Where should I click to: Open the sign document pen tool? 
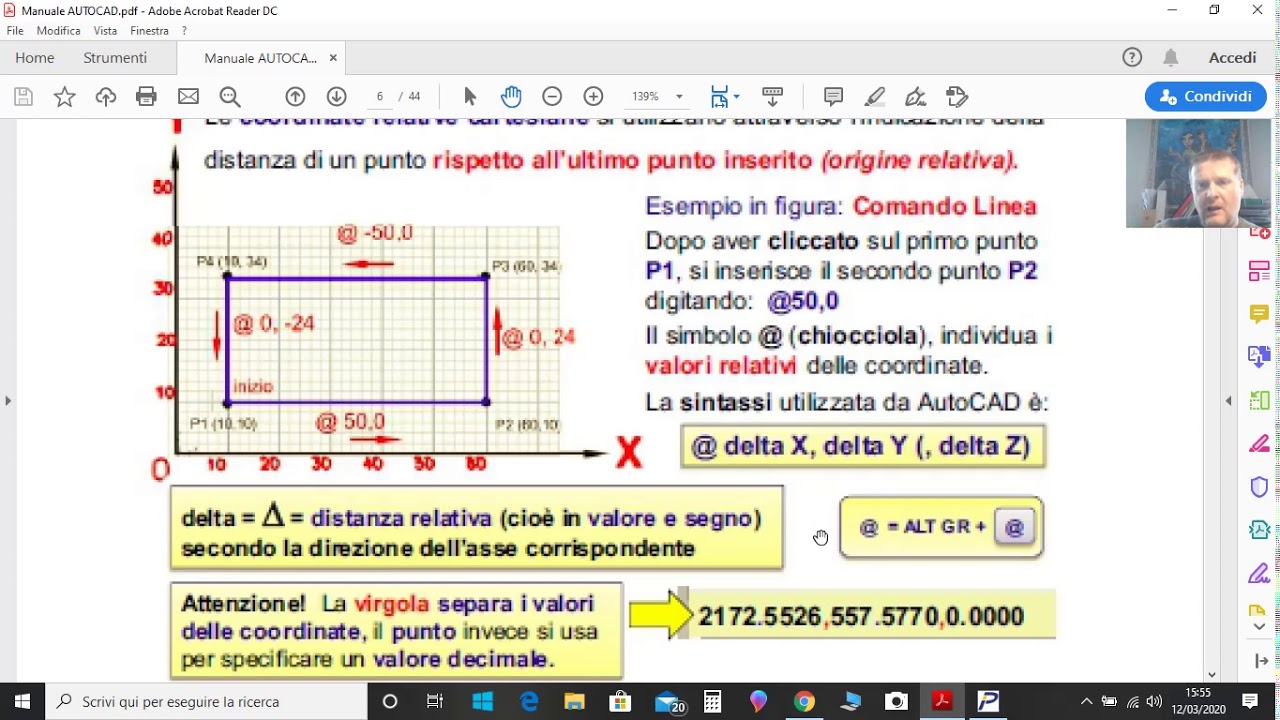point(915,97)
